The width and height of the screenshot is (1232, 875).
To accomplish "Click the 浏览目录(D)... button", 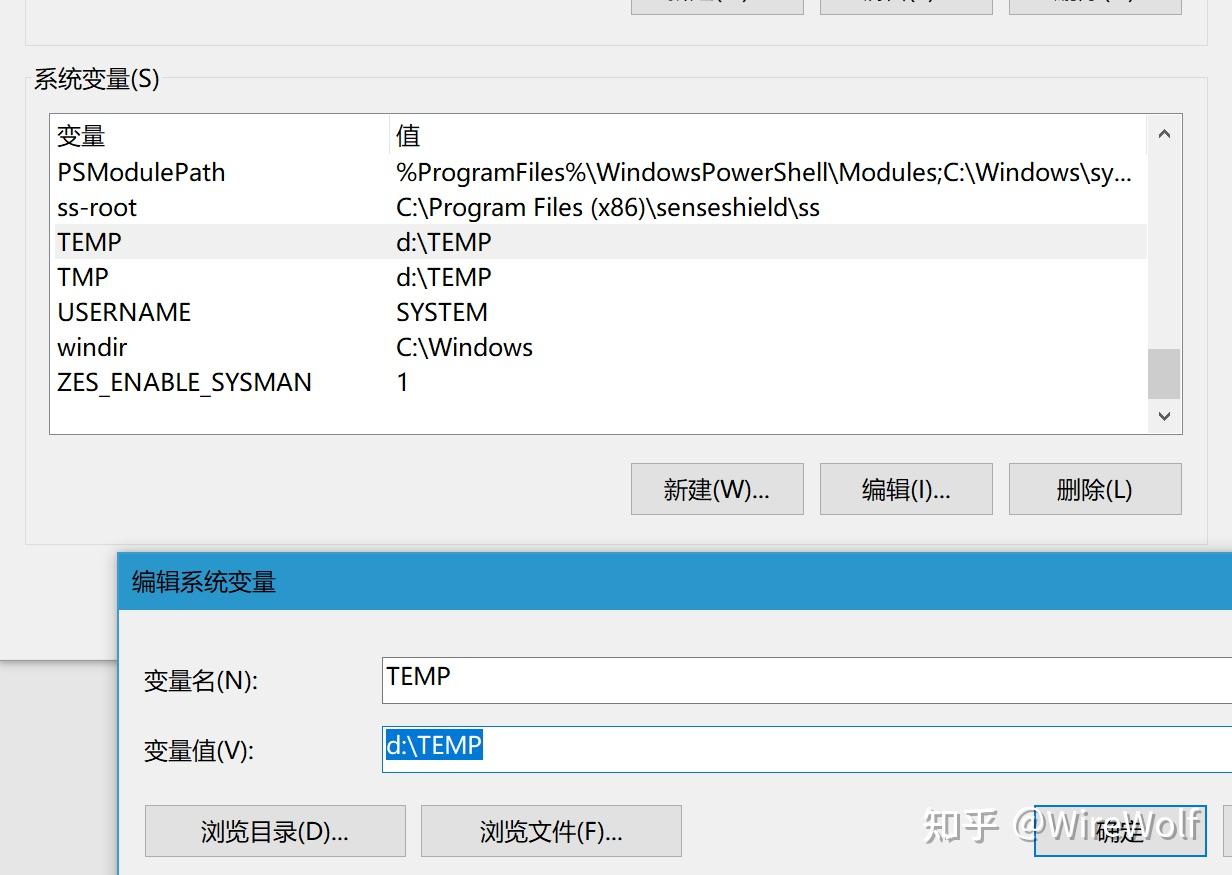I will [x=275, y=831].
